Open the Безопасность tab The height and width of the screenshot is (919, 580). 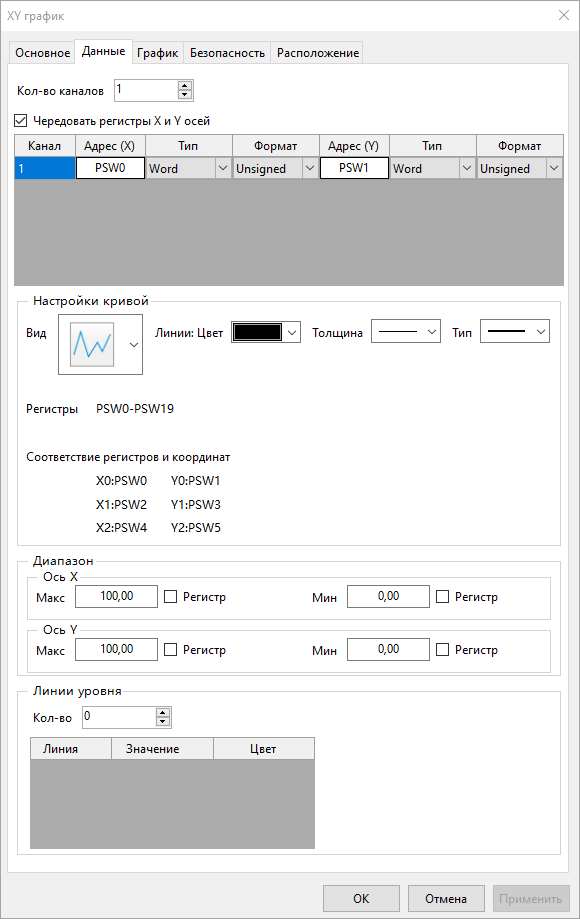227,53
